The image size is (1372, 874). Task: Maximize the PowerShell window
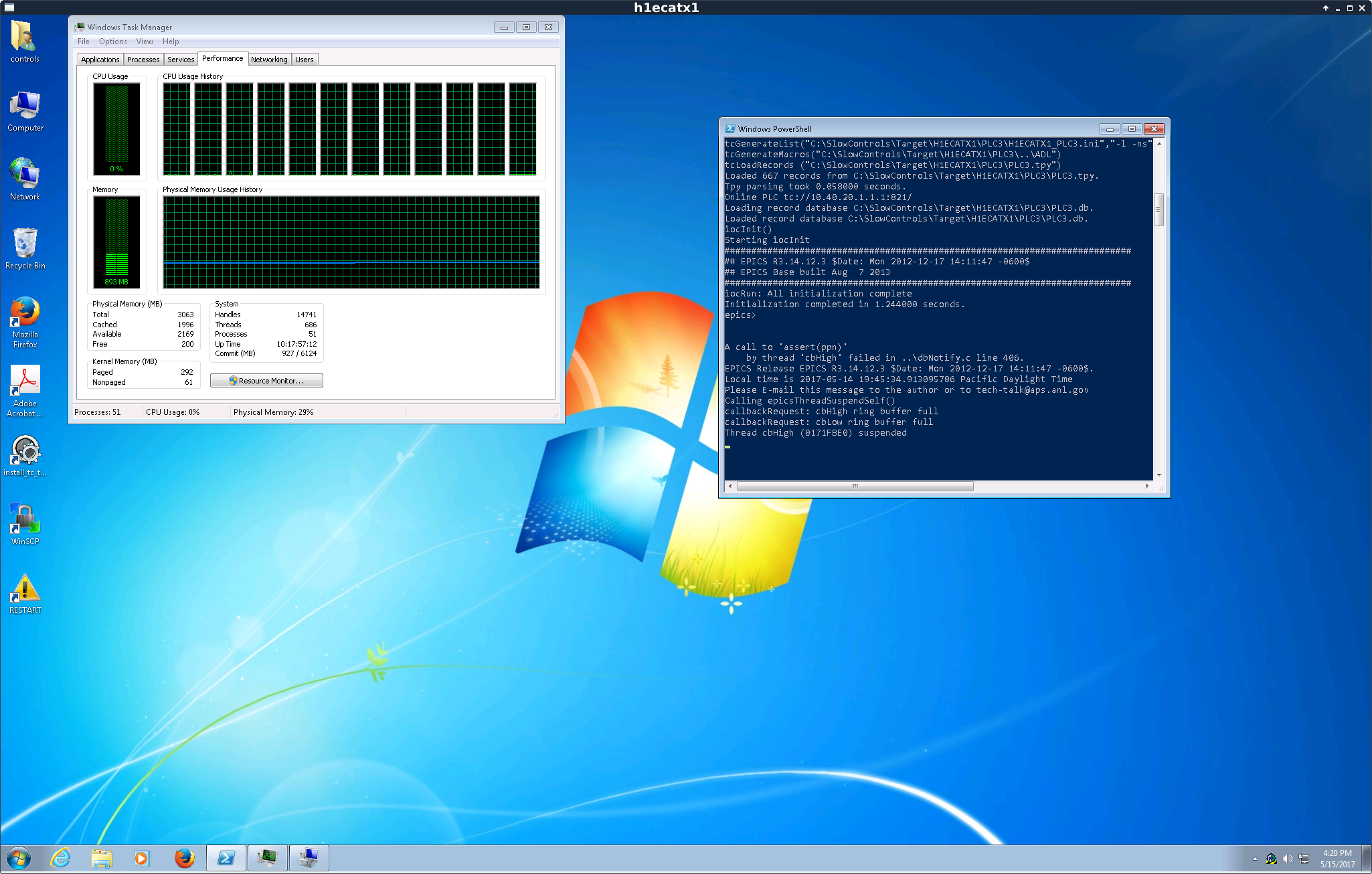(x=1132, y=128)
